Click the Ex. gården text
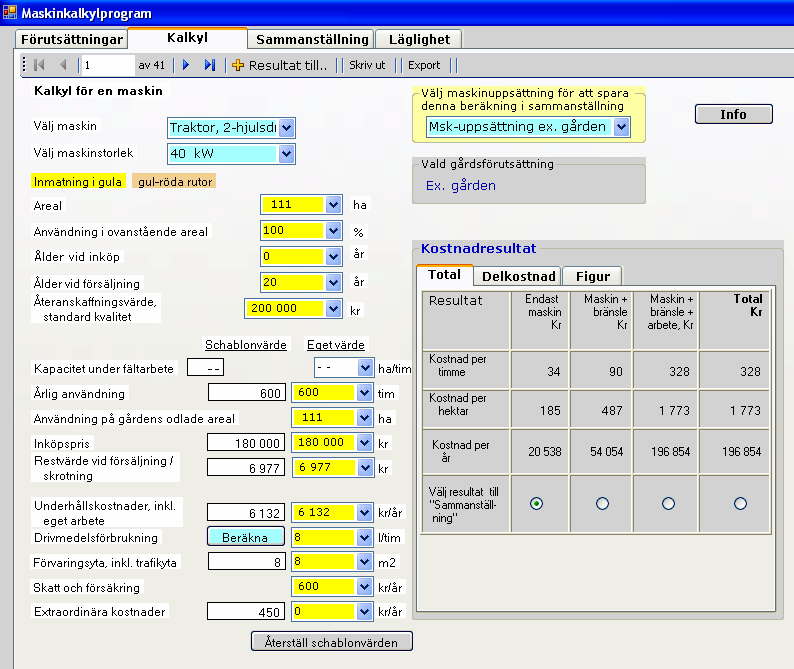The height and width of the screenshot is (669, 794). [461, 186]
